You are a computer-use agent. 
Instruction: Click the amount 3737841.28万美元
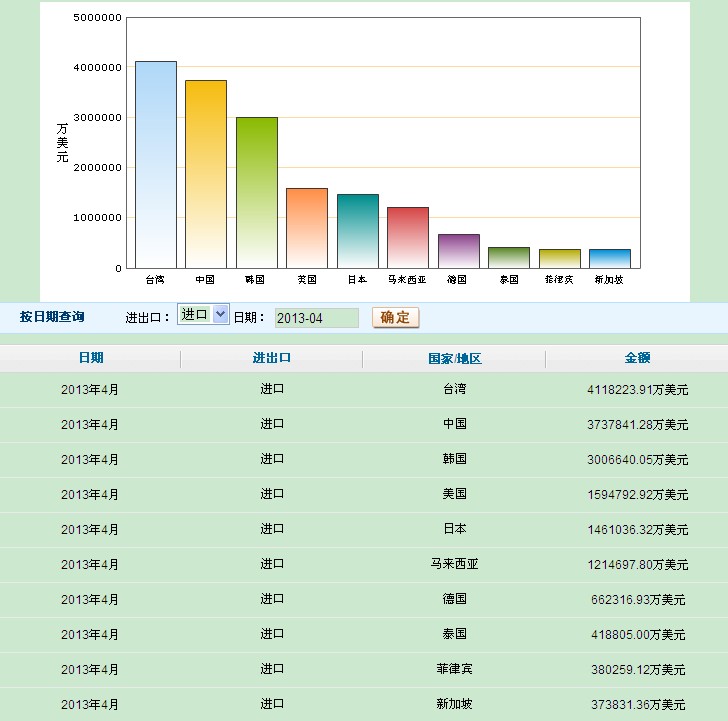(637, 424)
